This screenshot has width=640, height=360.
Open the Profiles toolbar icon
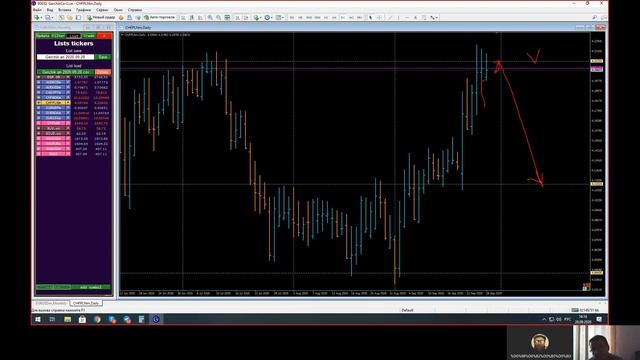pyautogui.click(x=48, y=18)
